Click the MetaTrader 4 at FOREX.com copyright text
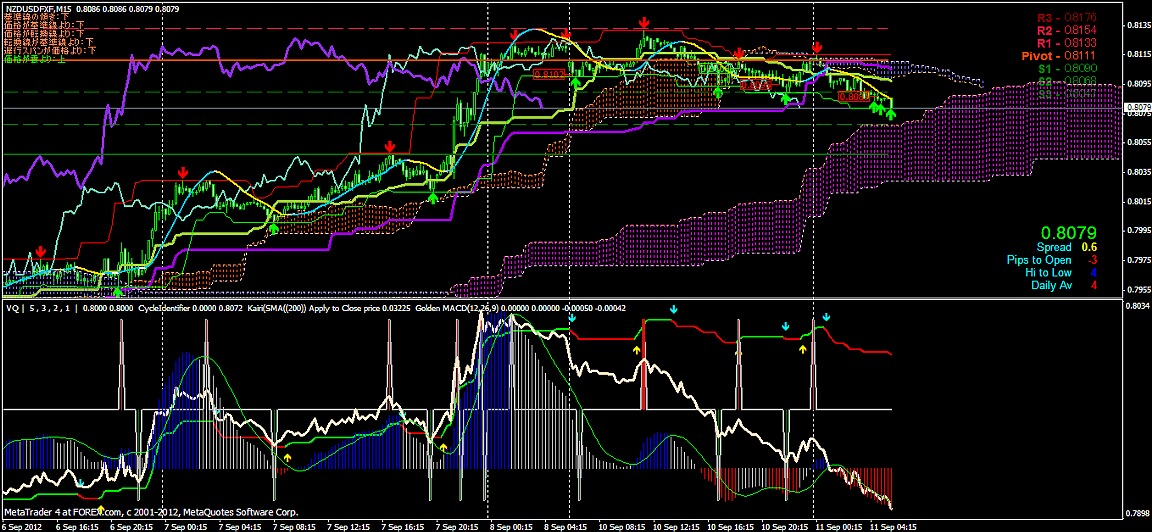Viewport: 1152px width, 532px height. click(x=151, y=512)
